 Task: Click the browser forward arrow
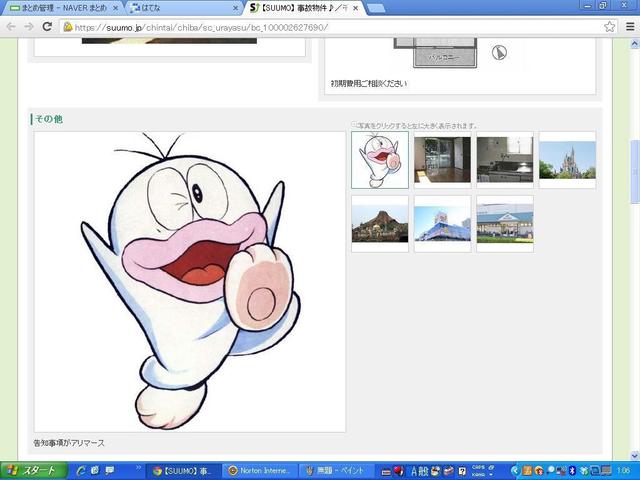click(29, 27)
